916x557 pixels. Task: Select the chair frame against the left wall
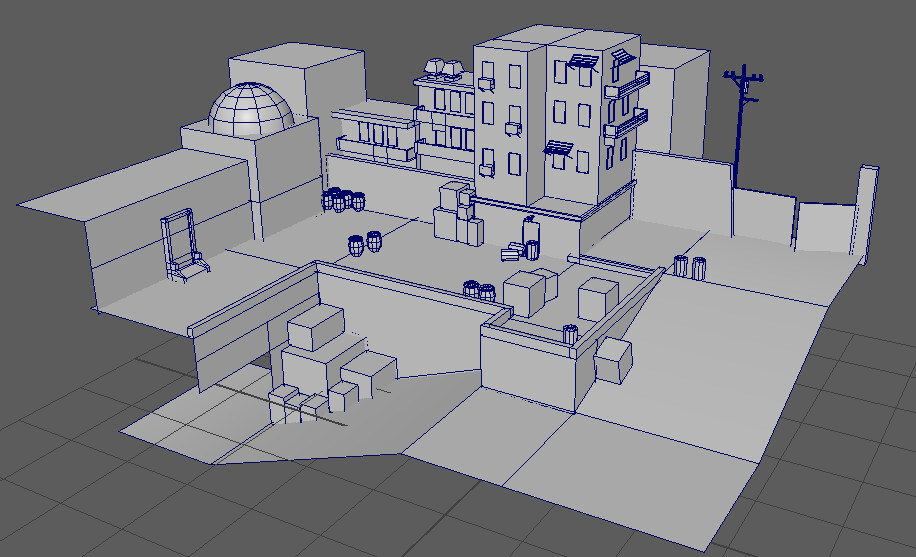point(184,245)
